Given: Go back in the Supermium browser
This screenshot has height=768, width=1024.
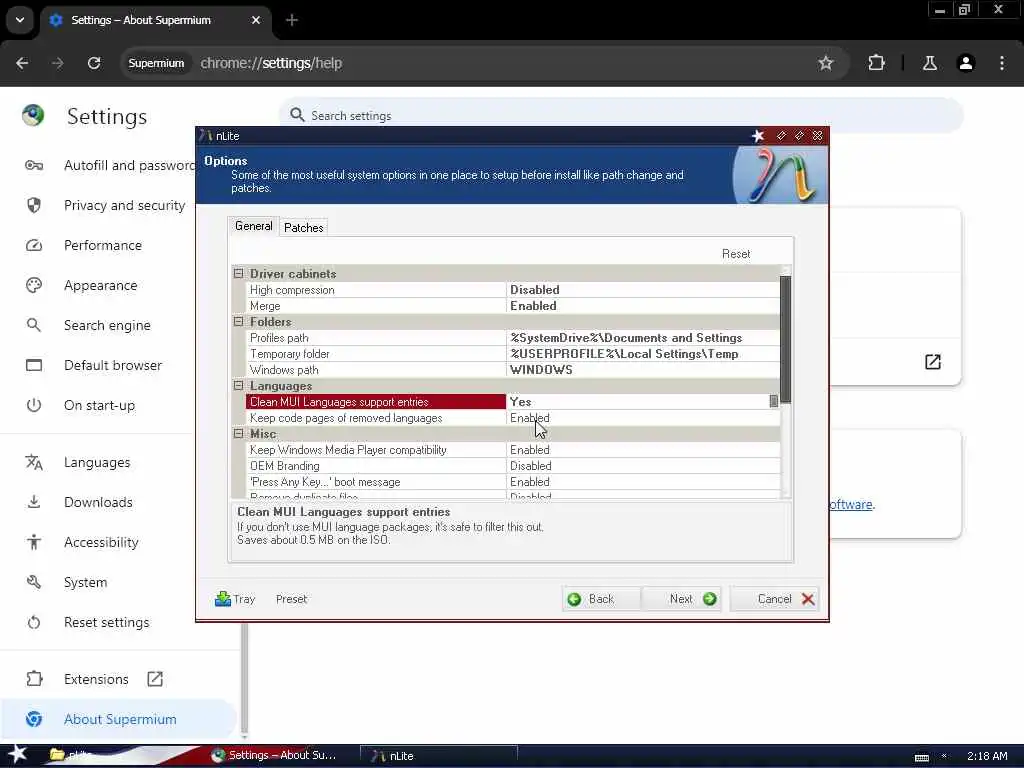Looking at the screenshot, I should (22, 63).
